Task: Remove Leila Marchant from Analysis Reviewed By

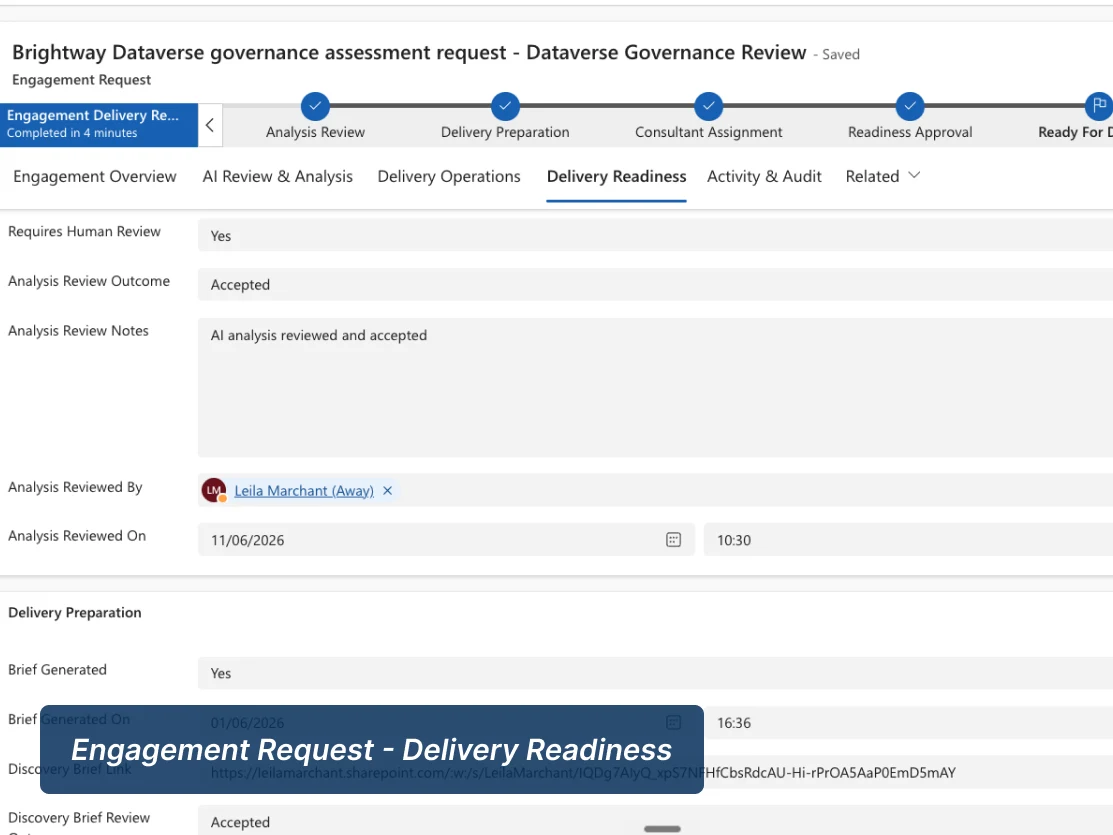Action: (x=388, y=491)
